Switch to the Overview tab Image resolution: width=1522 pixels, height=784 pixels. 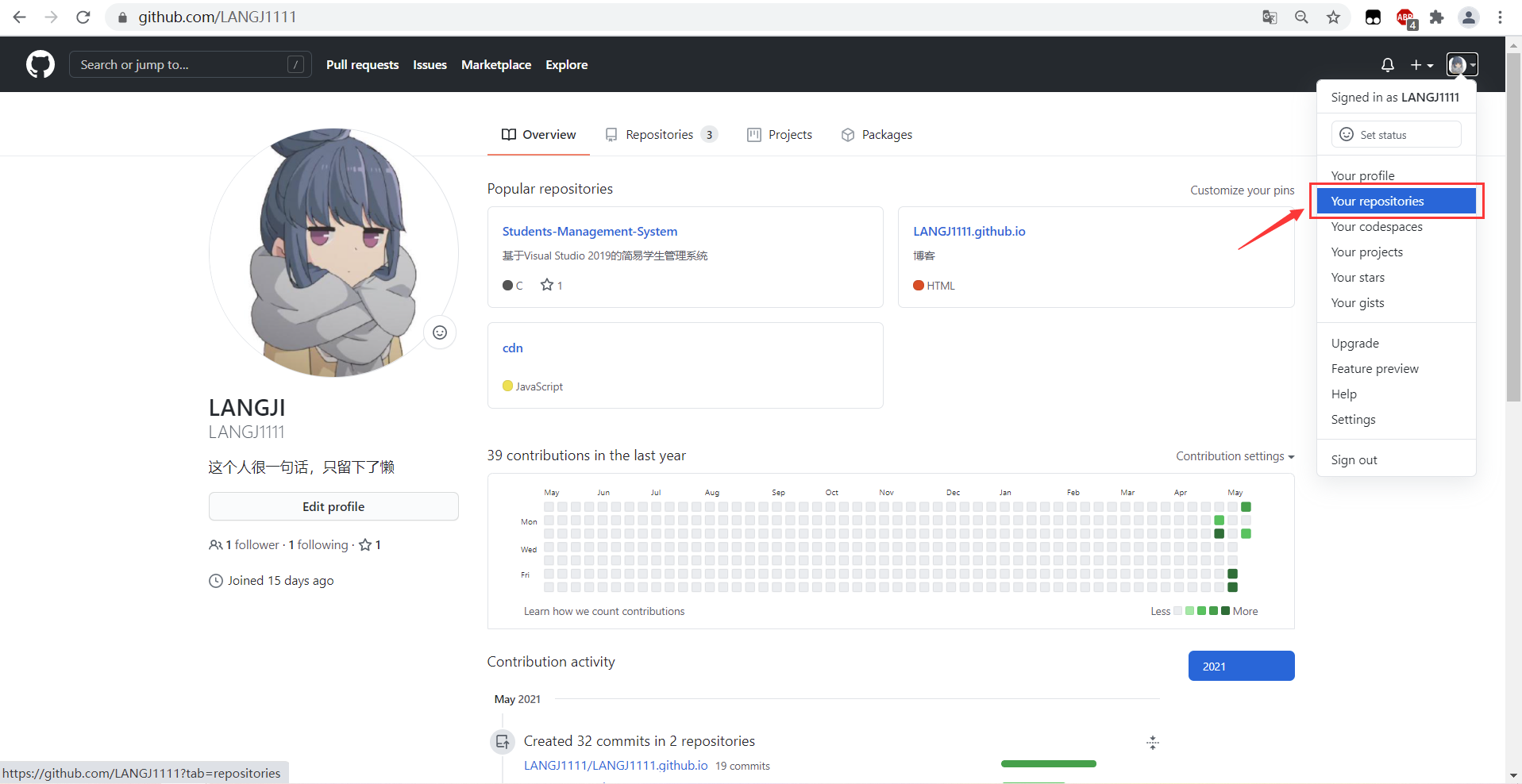538,135
